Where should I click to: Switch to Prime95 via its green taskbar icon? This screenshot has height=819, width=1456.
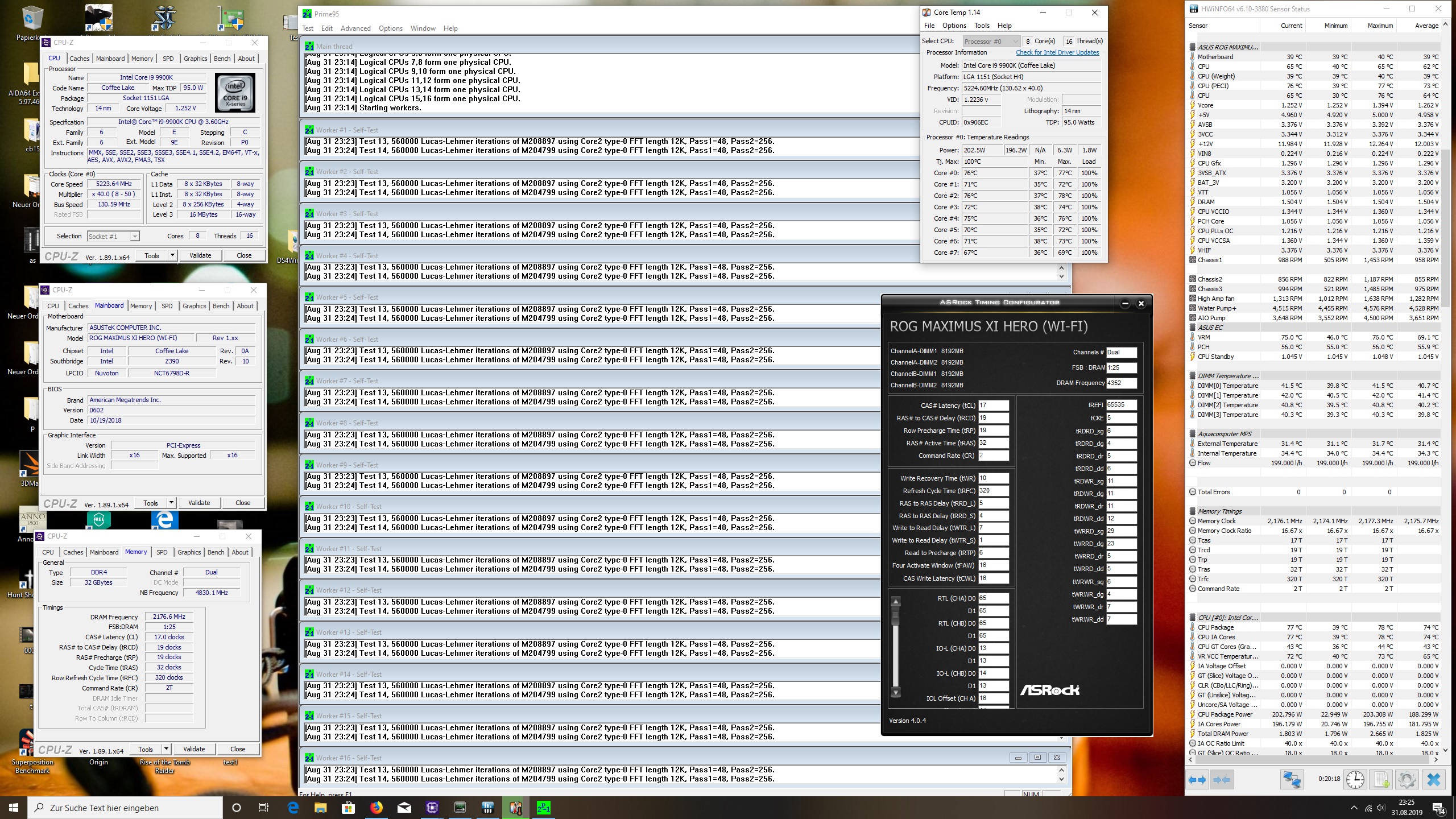point(544,808)
